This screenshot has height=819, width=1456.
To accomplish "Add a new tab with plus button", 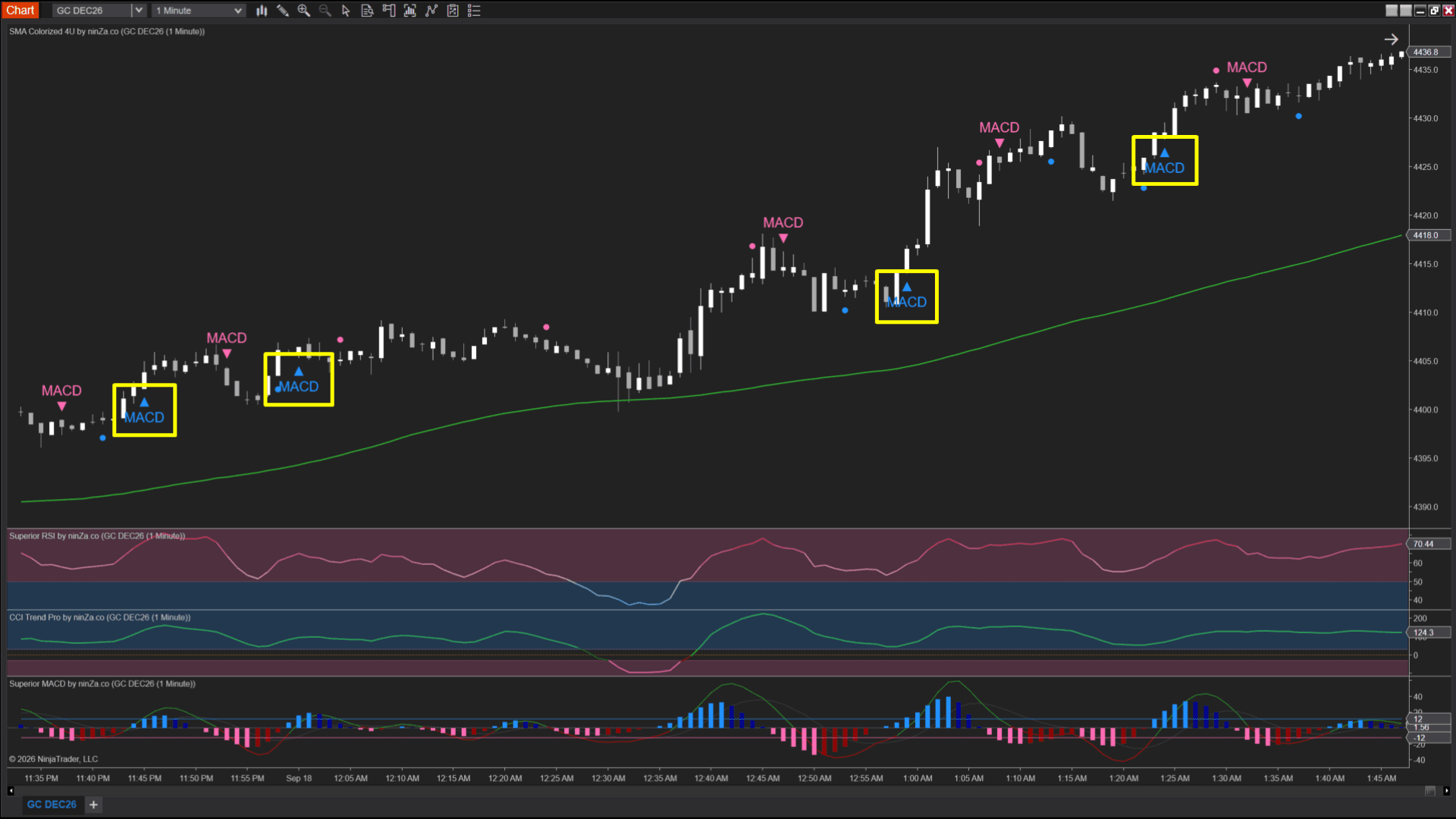I will click(x=93, y=805).
